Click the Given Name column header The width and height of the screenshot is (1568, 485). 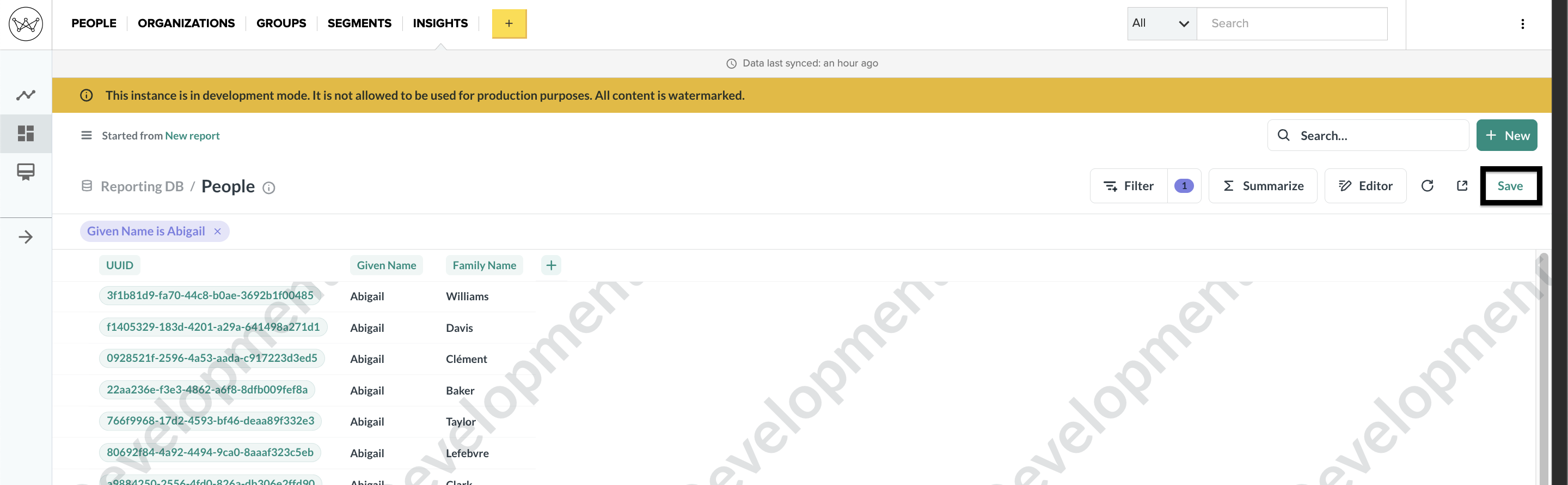[387, 265]
